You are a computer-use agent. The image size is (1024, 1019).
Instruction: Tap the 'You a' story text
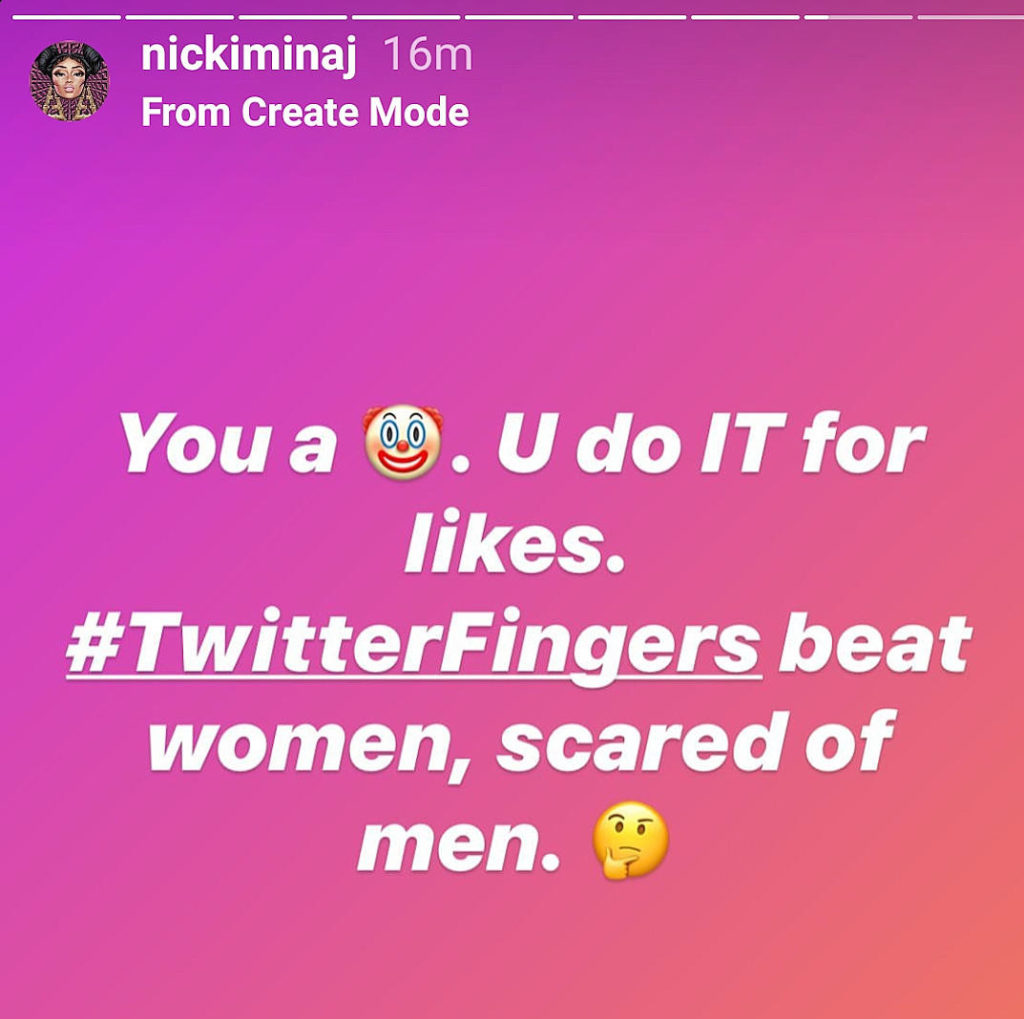229,443
